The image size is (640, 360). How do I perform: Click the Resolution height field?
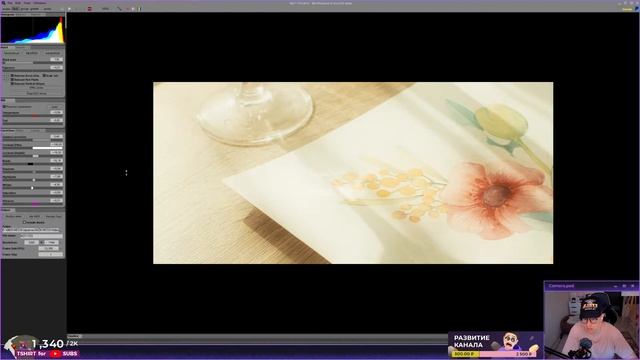click(x=51, y=242)
